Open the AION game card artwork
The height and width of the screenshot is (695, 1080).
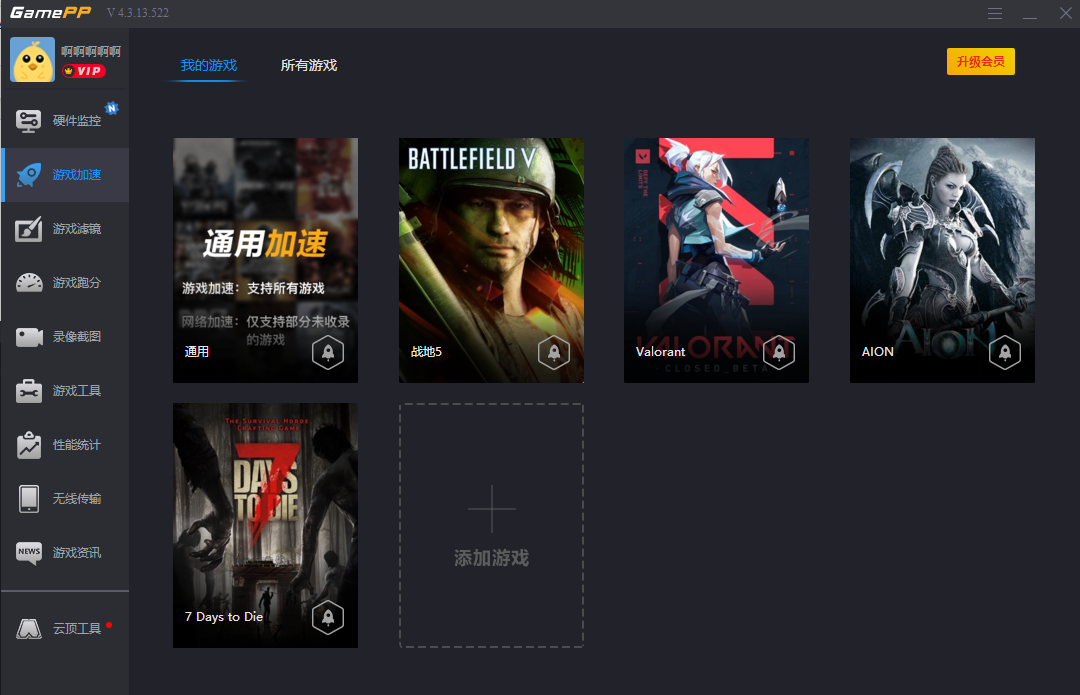(x=942, y=260)
